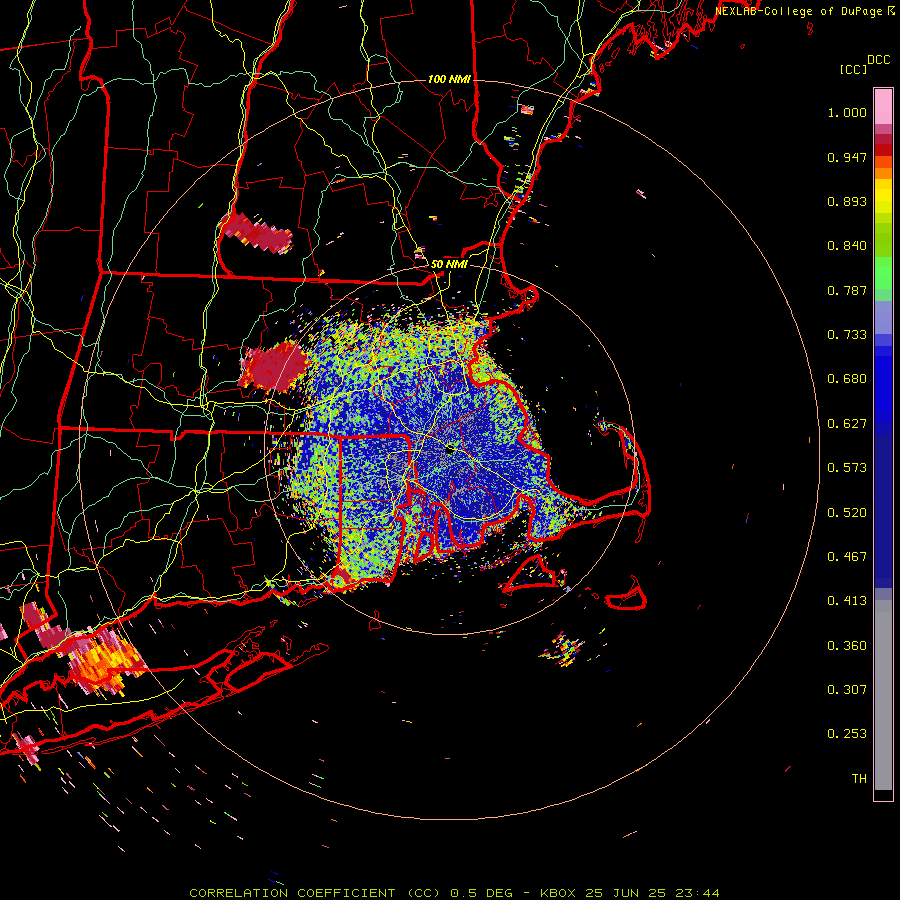900x900 pixels.
Task: Click the [CC] units label
Action: (x=853, y=69)
